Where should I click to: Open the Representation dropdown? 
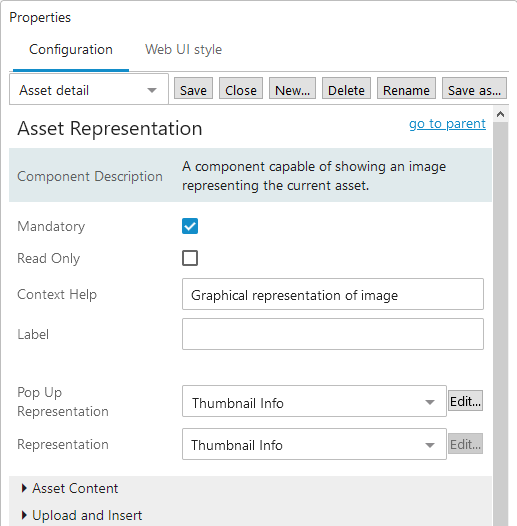[x=314, y=444]
